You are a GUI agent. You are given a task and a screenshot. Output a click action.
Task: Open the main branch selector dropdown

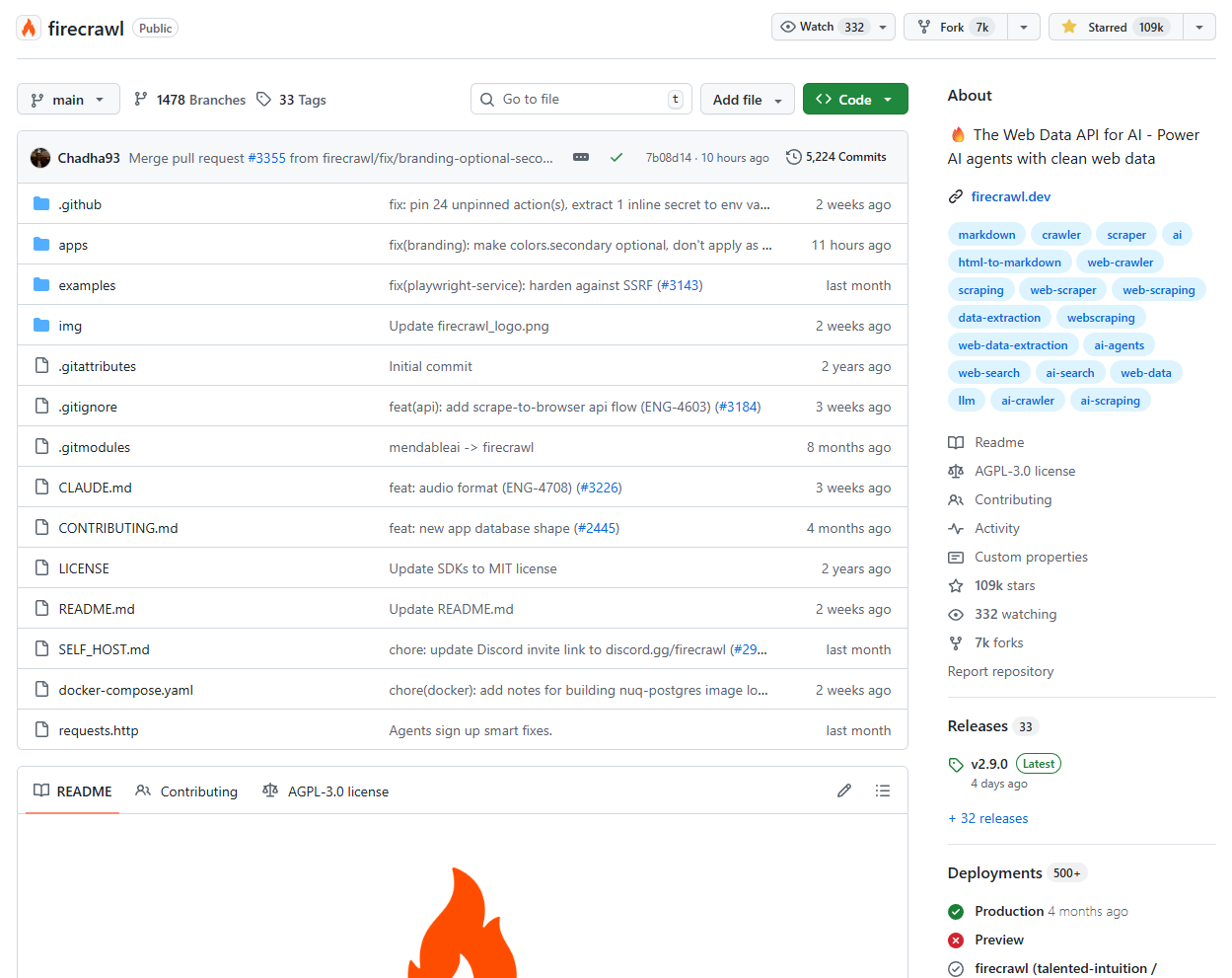68,99
